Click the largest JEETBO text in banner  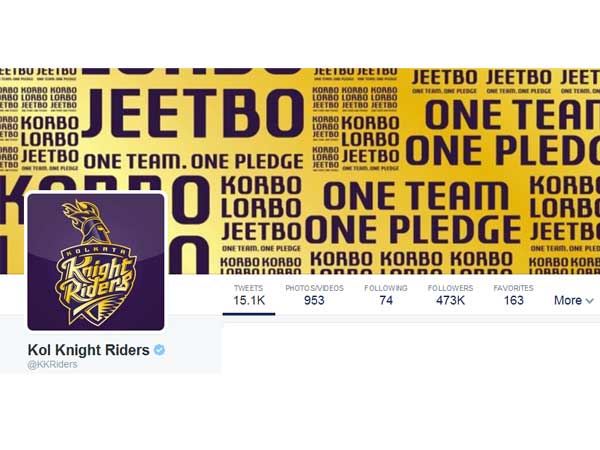[193, 113]
